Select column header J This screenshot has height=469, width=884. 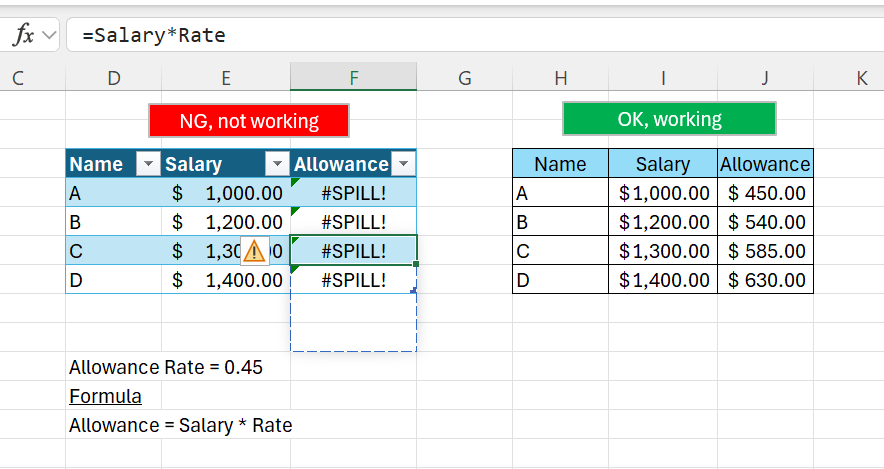coord(765,77)
